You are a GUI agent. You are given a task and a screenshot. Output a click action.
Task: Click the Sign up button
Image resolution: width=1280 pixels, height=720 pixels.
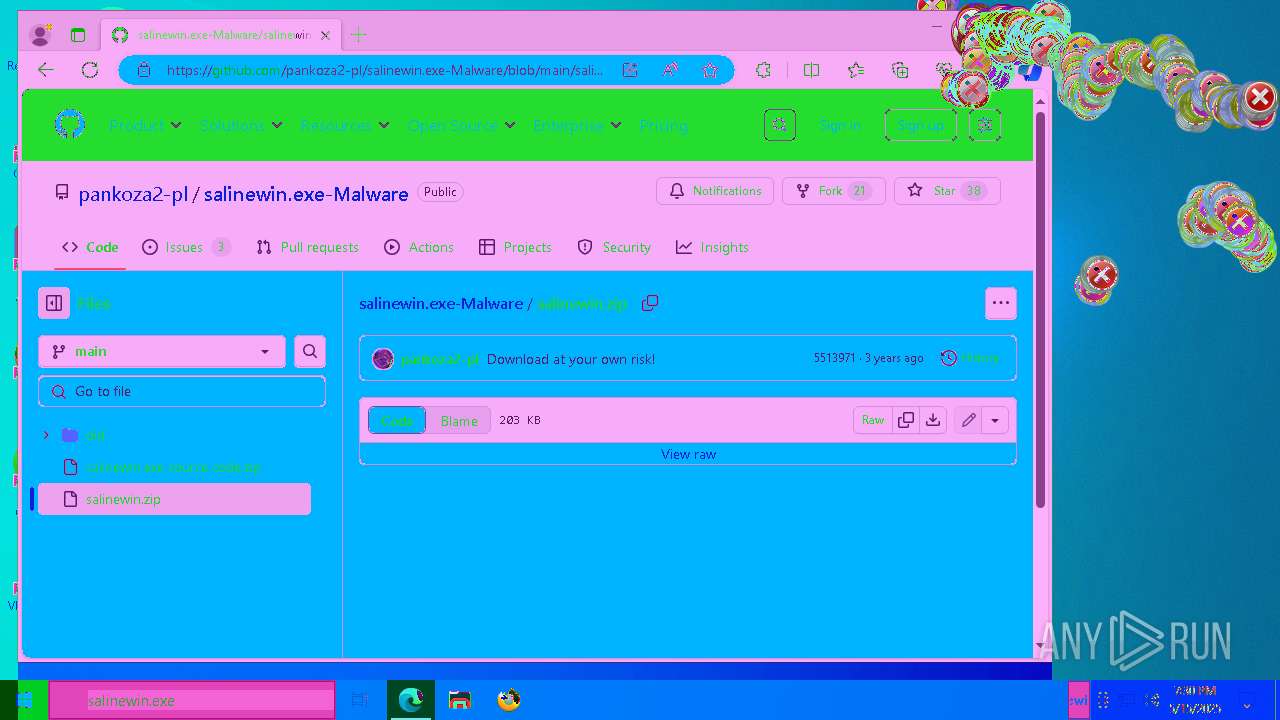pos(920,125)
